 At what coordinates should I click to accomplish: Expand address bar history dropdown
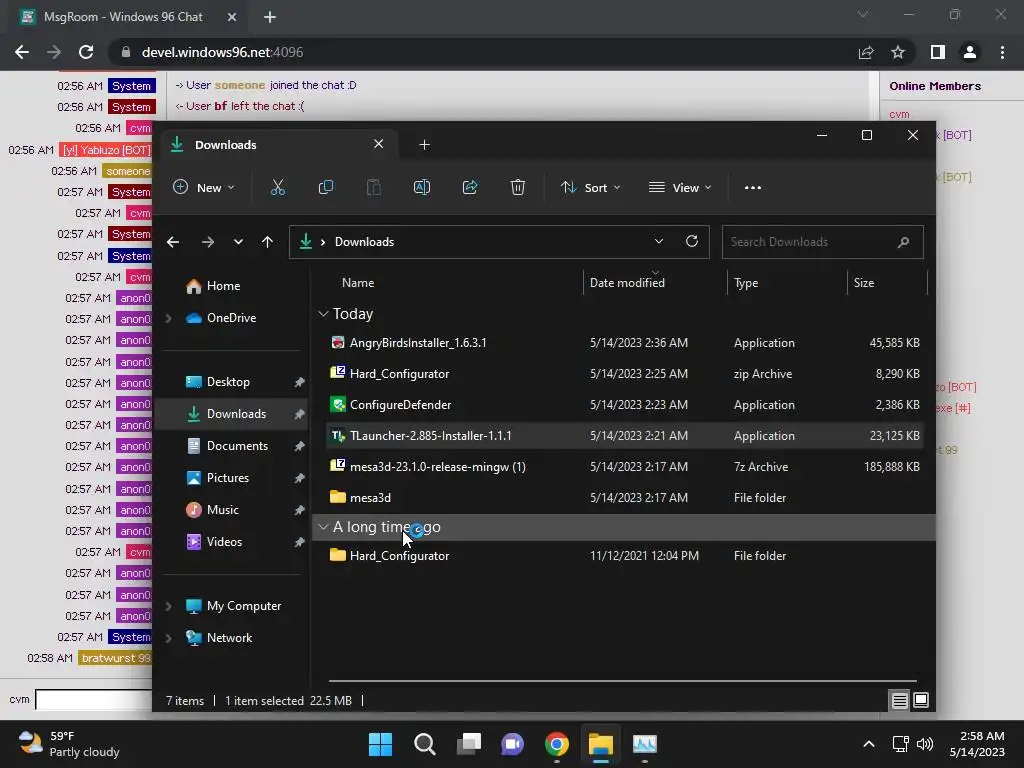click(x=659, y=241)
